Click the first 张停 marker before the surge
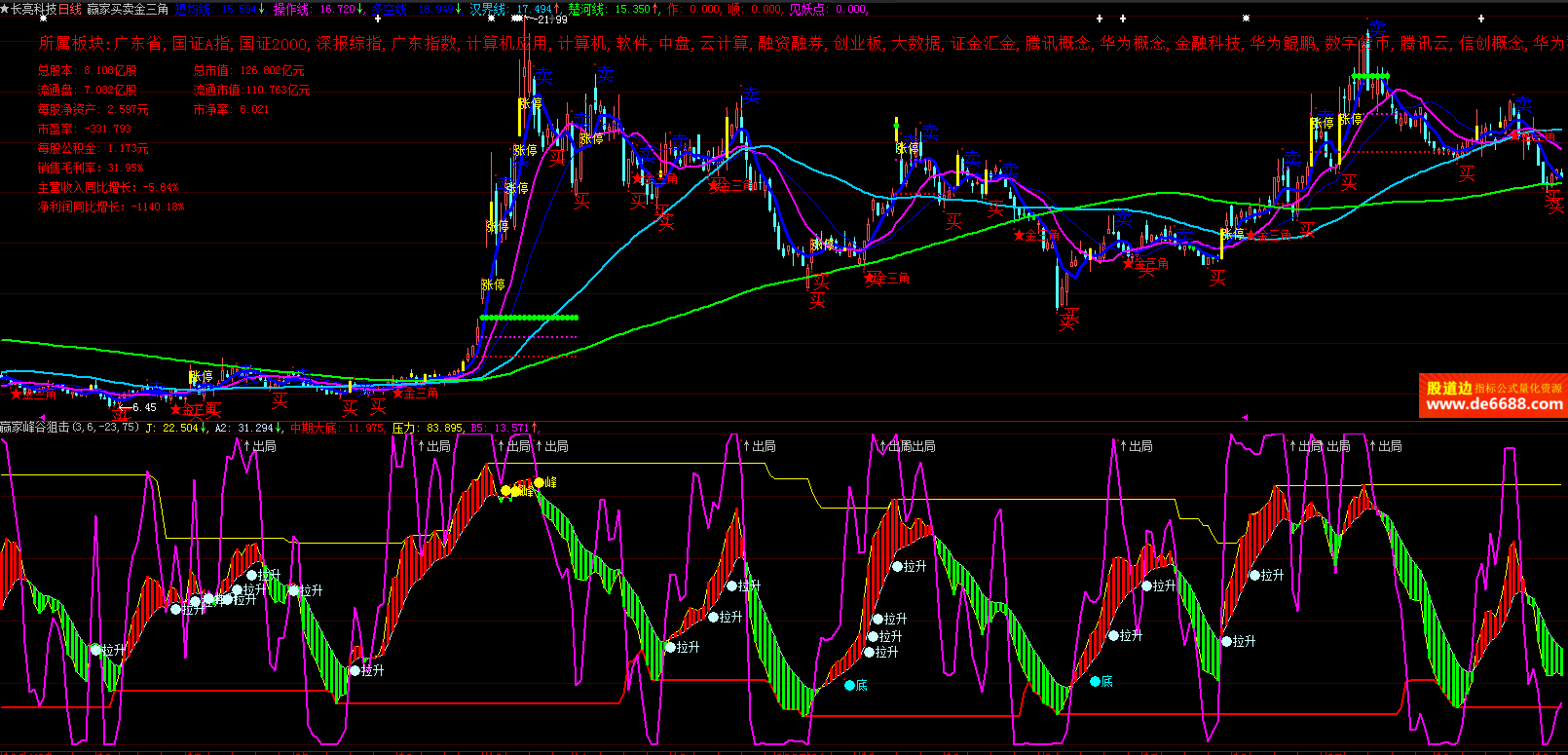This screenshot has width=1568, height=755. point(201,377)
